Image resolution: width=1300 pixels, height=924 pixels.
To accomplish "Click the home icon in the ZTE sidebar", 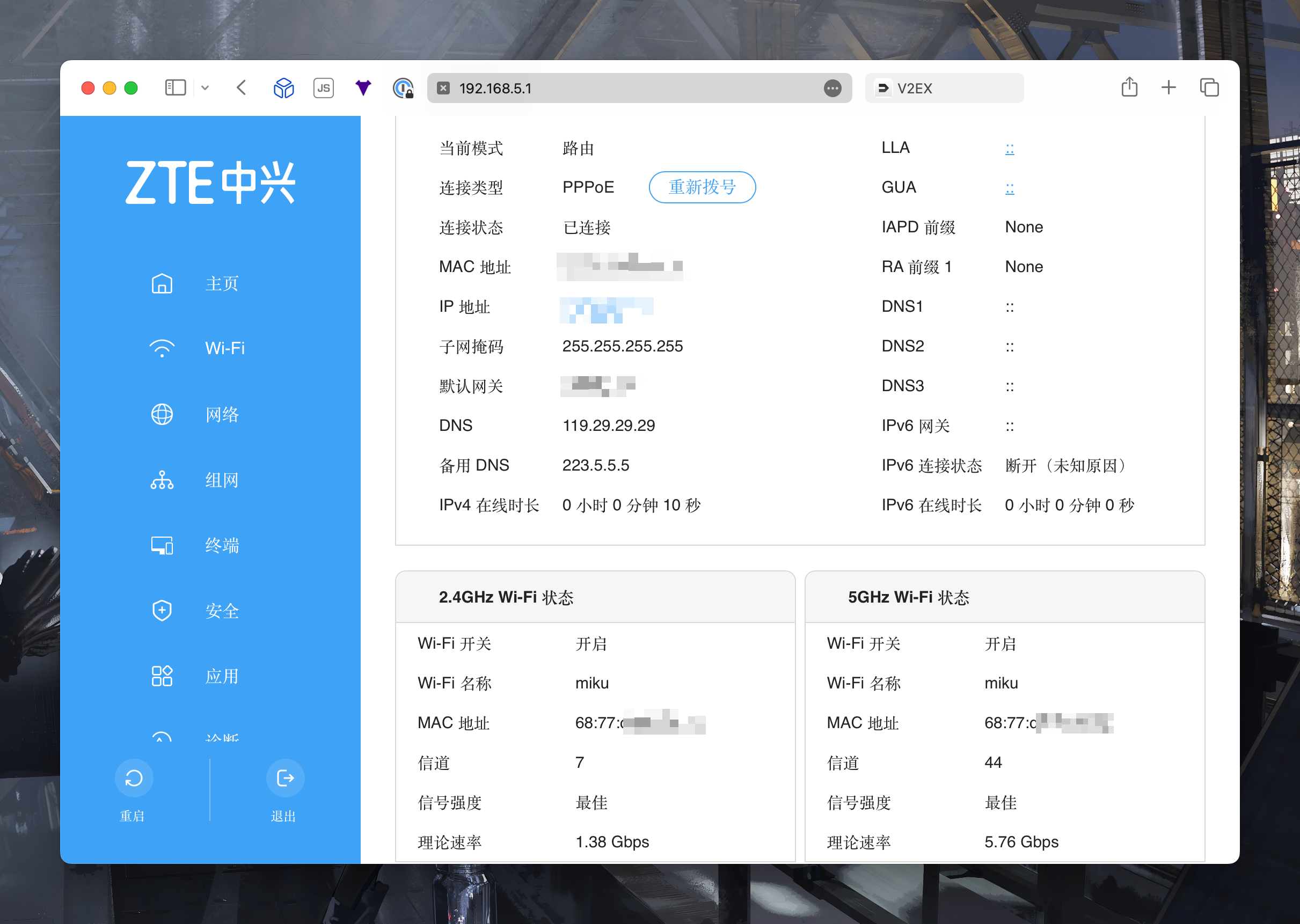I will (162, 283).
